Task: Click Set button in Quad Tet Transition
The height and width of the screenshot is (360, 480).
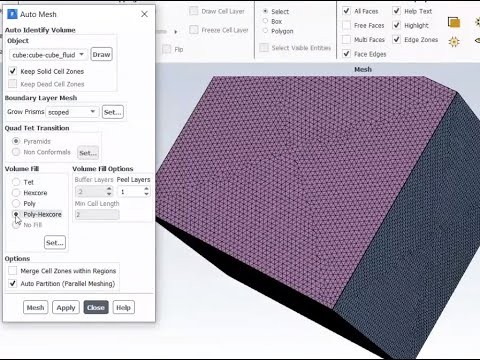Action: pyautogui.click(x=88, y=153)
